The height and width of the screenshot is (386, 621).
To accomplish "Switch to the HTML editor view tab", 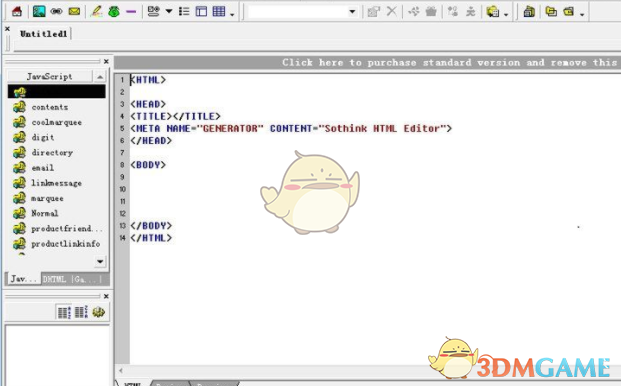I will pos(132,384).
